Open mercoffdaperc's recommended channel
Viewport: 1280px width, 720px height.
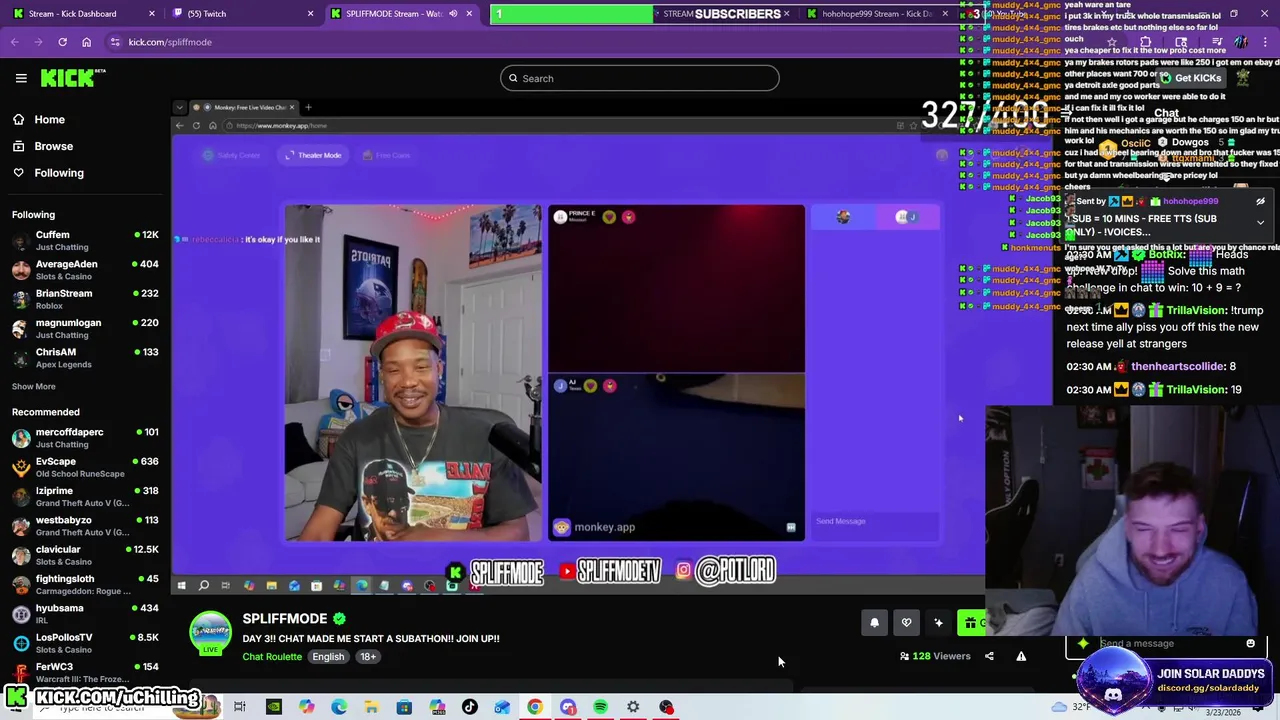pyautogui.click(x=85, y=438)
